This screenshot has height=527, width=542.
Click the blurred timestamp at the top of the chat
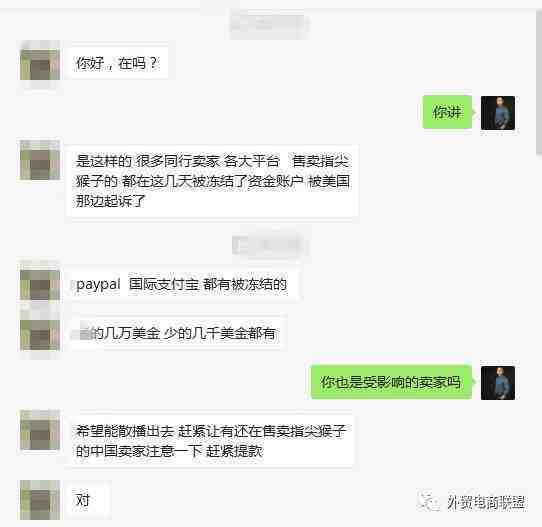pyautogui.click(x=270, y=23)
